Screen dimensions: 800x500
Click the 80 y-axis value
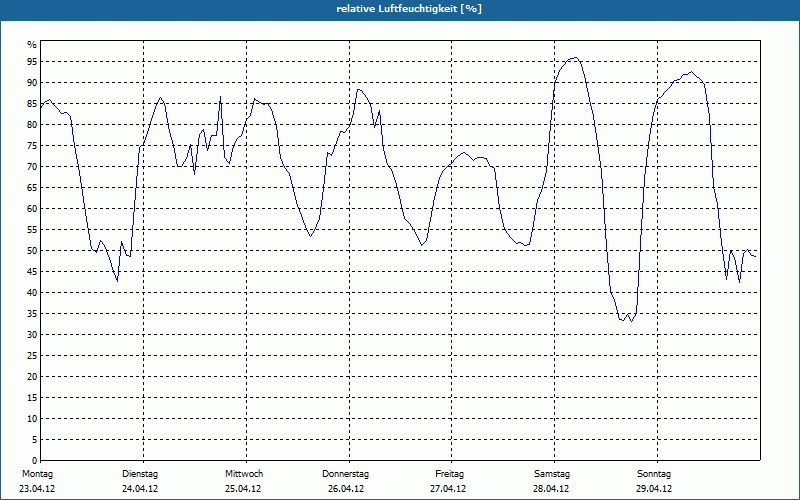pyautogui.click(x=32, y=124)
